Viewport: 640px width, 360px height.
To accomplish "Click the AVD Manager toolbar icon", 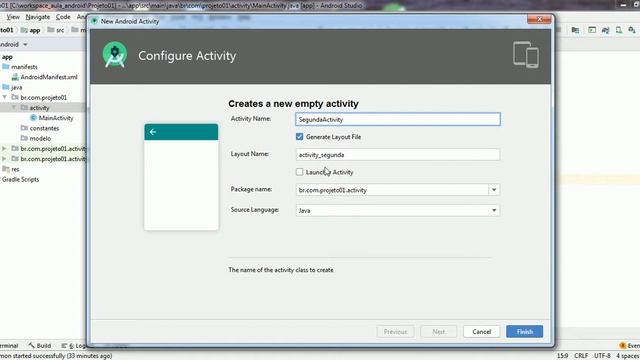I will (619, 30).
